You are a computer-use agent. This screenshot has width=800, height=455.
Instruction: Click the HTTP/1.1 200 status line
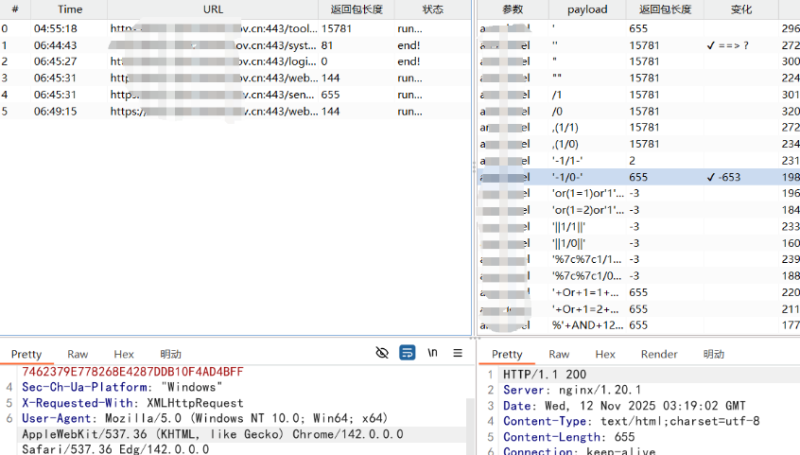pos(544,374)
